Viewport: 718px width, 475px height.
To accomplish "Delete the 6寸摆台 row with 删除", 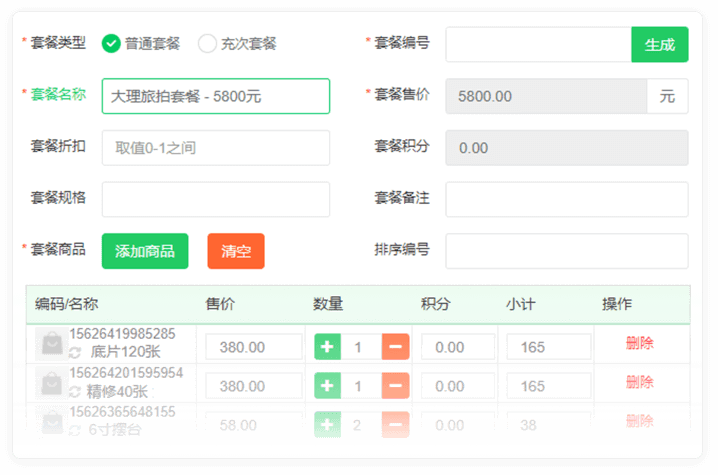I will [640, 420].
